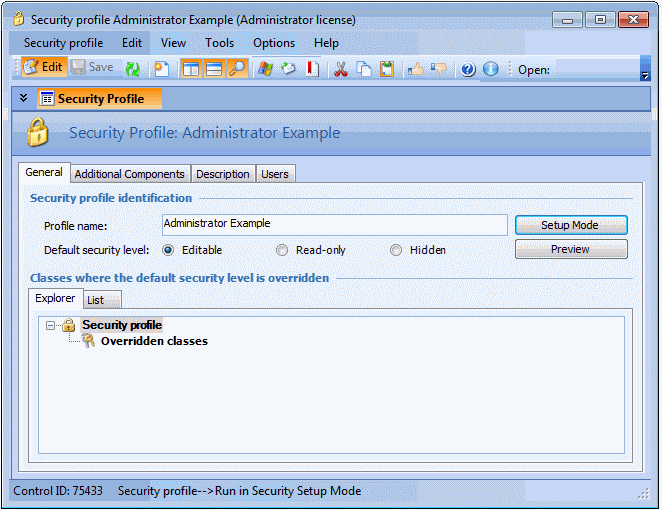The width and height of the screenshot is (662, 510).
Task: Click the Security Profile header tab
Action: click(x=99, y=99)
